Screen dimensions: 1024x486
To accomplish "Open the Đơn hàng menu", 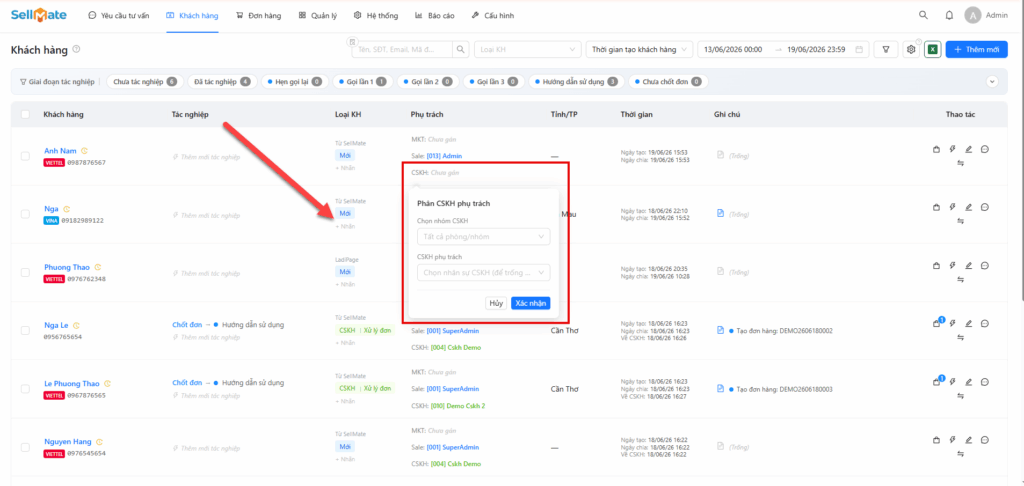I will 259,16.
